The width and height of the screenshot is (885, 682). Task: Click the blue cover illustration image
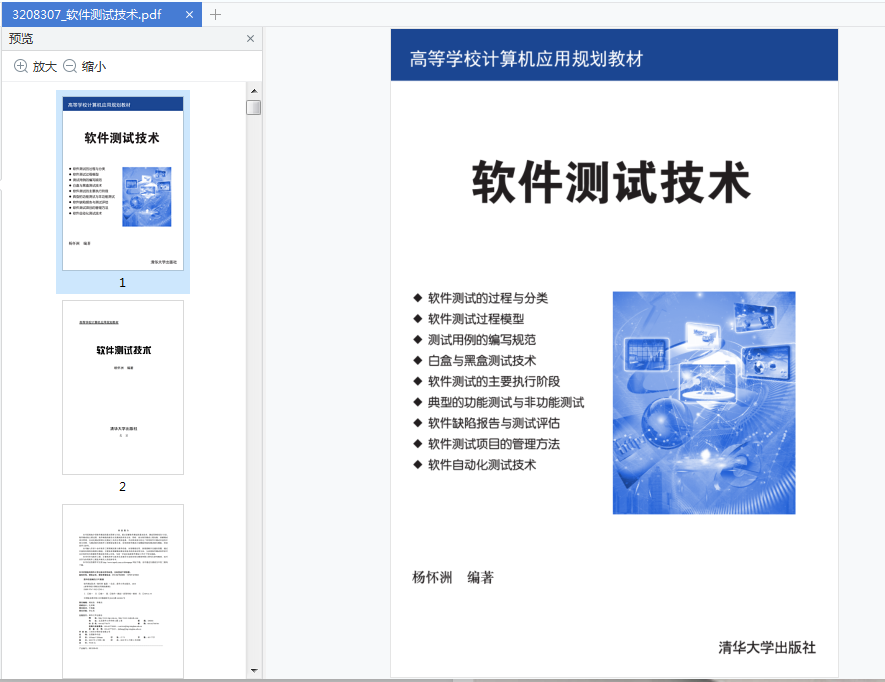(x=704, y=403)
